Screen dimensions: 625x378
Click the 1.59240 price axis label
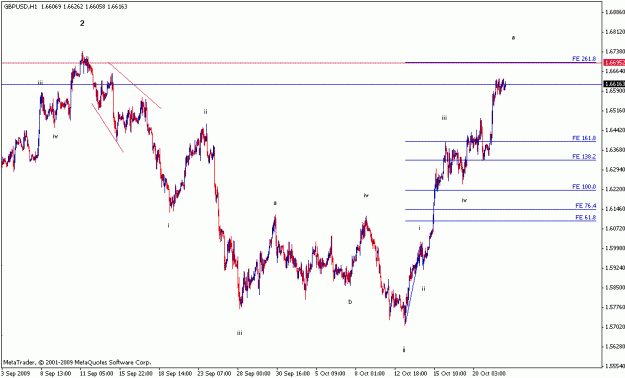coord(615,268)
